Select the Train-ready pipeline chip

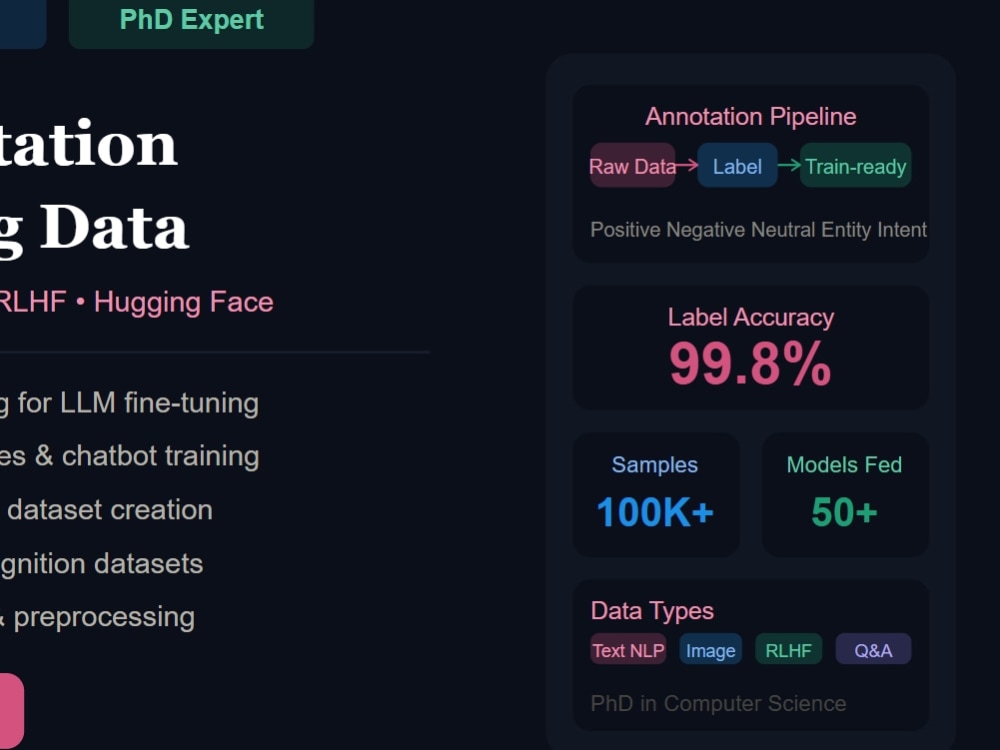click(x=855, y=166)
